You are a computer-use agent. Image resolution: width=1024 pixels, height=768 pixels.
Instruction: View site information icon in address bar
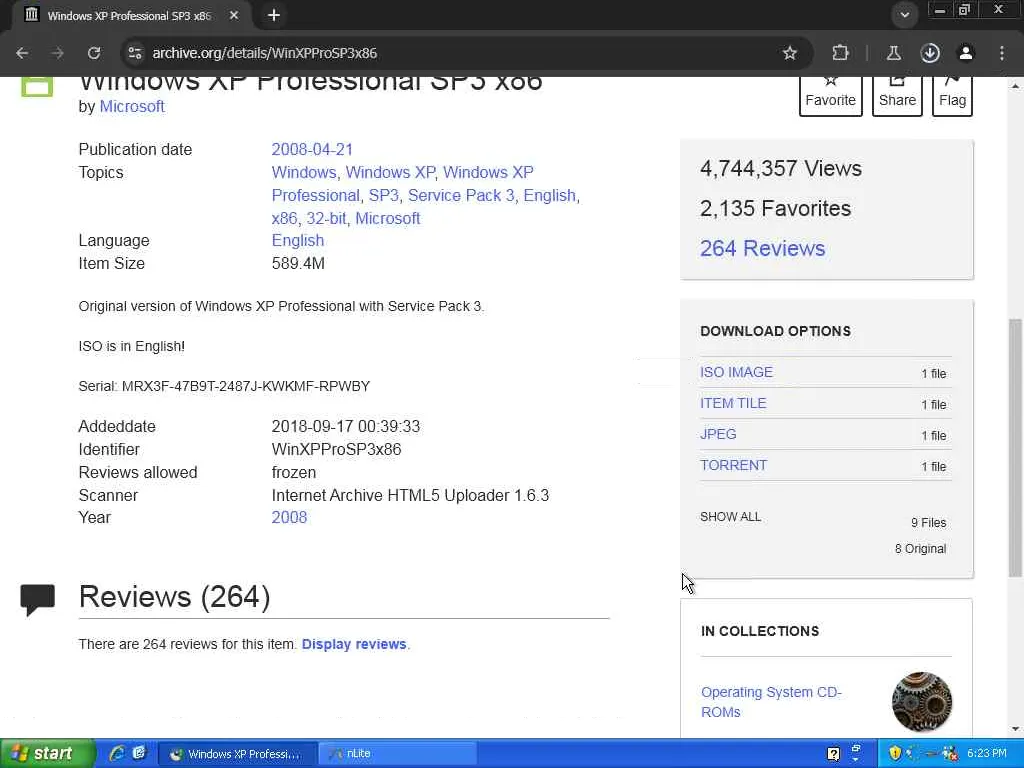(x=135, y=53)
